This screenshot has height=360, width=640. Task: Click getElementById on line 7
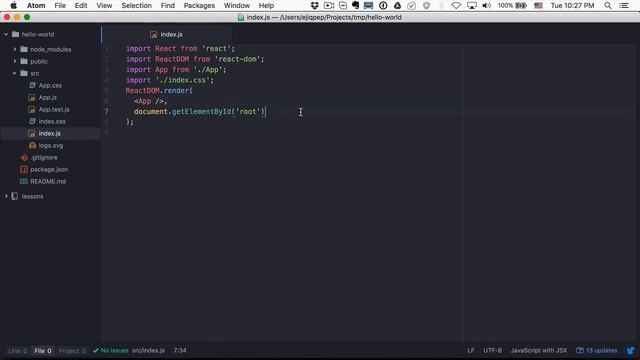point(202,111)
